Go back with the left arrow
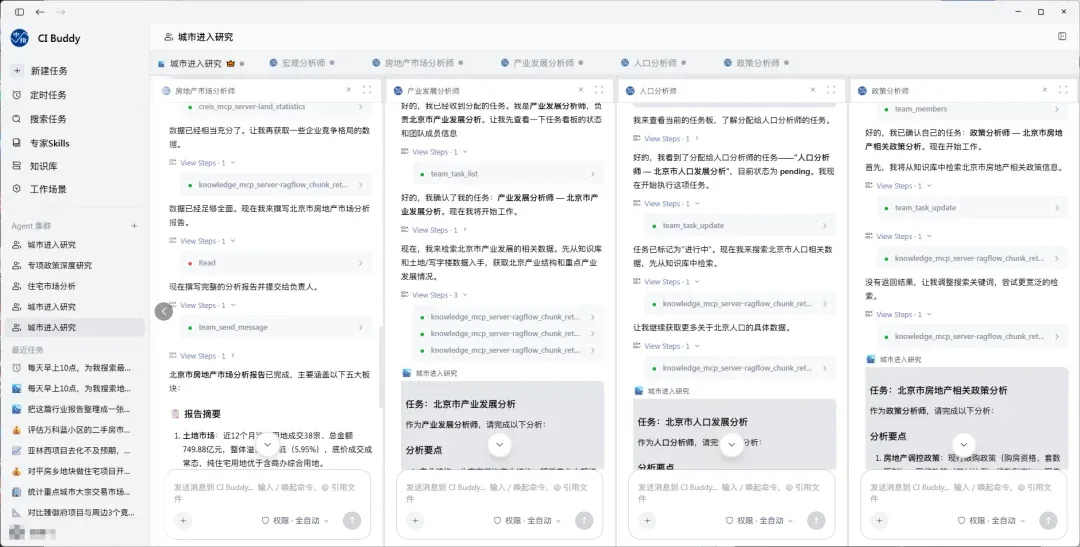The image size is (1080, 547). tap(40, 12)
